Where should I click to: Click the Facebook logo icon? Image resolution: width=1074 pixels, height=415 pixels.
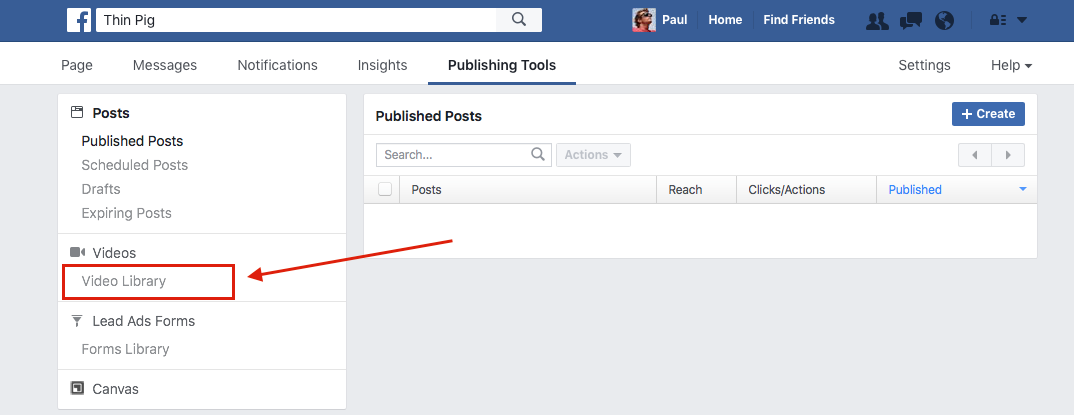pyautogui.click(x=79, y=20)
